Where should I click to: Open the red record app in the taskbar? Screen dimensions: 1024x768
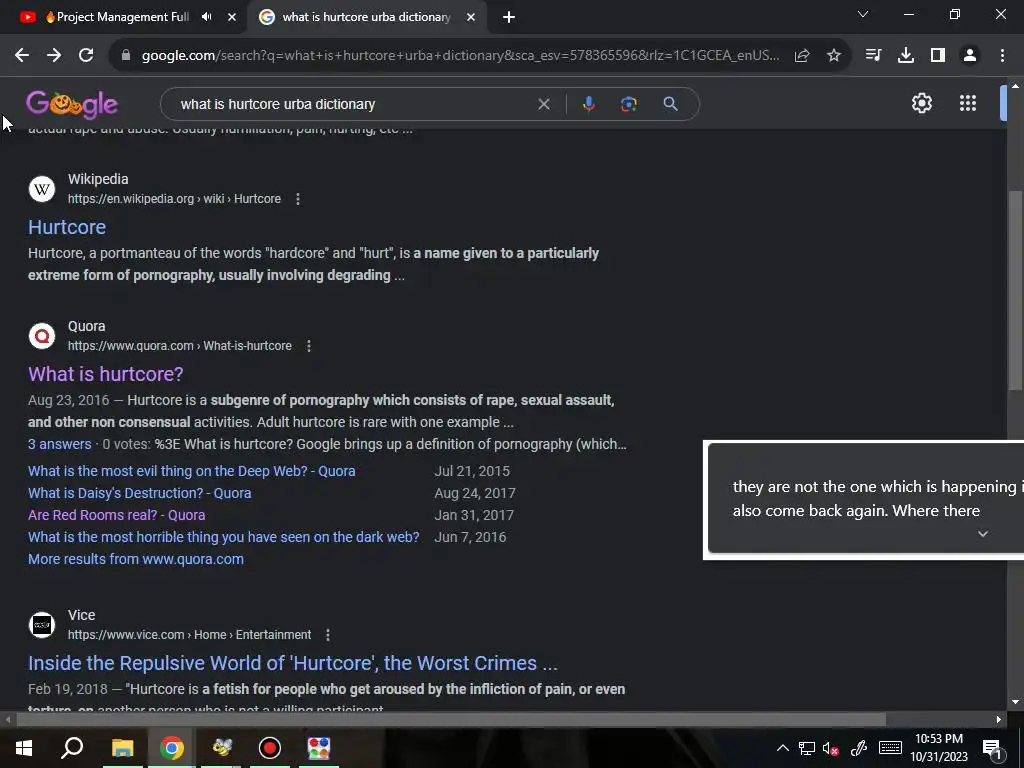[x=269, y=748]
